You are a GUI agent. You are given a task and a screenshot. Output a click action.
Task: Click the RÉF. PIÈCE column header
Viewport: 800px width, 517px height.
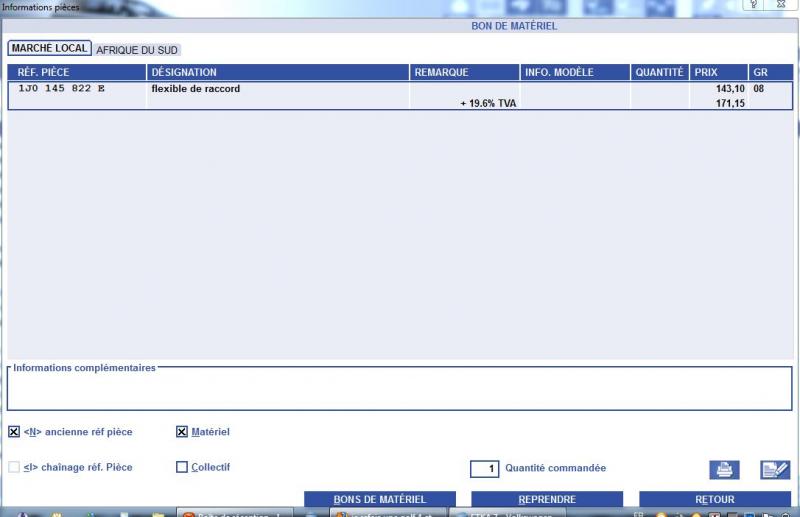coord(77,72)
